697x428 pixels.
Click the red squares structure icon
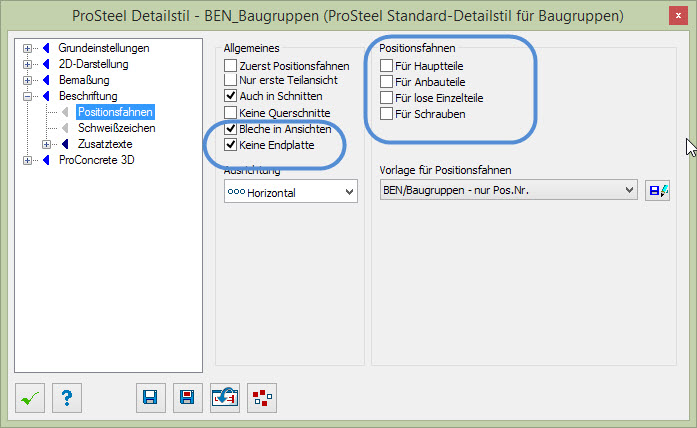(262, 398)
